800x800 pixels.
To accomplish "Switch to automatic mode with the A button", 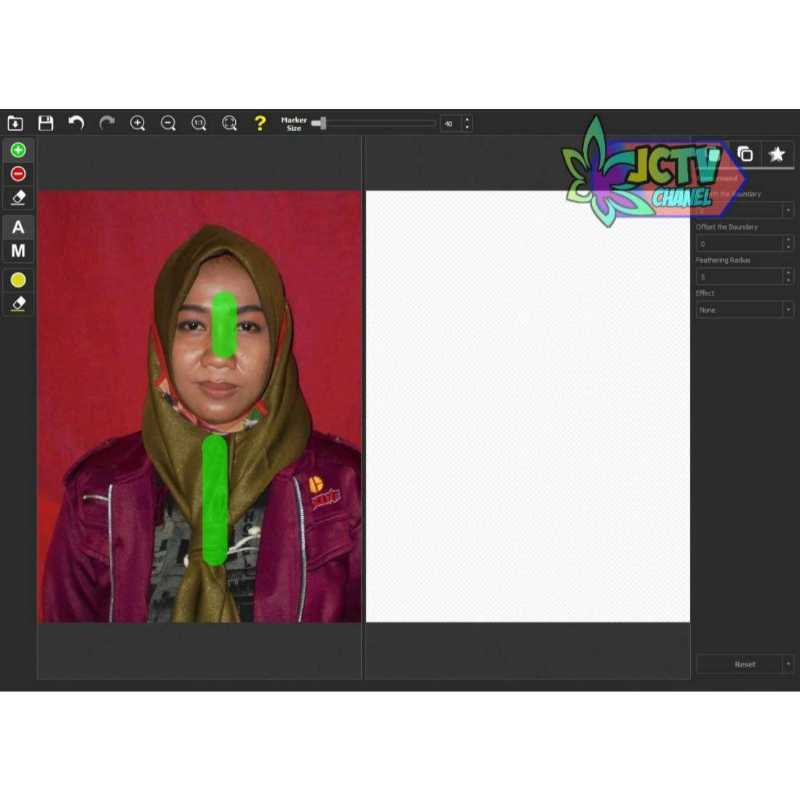I will tap(18, 227).
